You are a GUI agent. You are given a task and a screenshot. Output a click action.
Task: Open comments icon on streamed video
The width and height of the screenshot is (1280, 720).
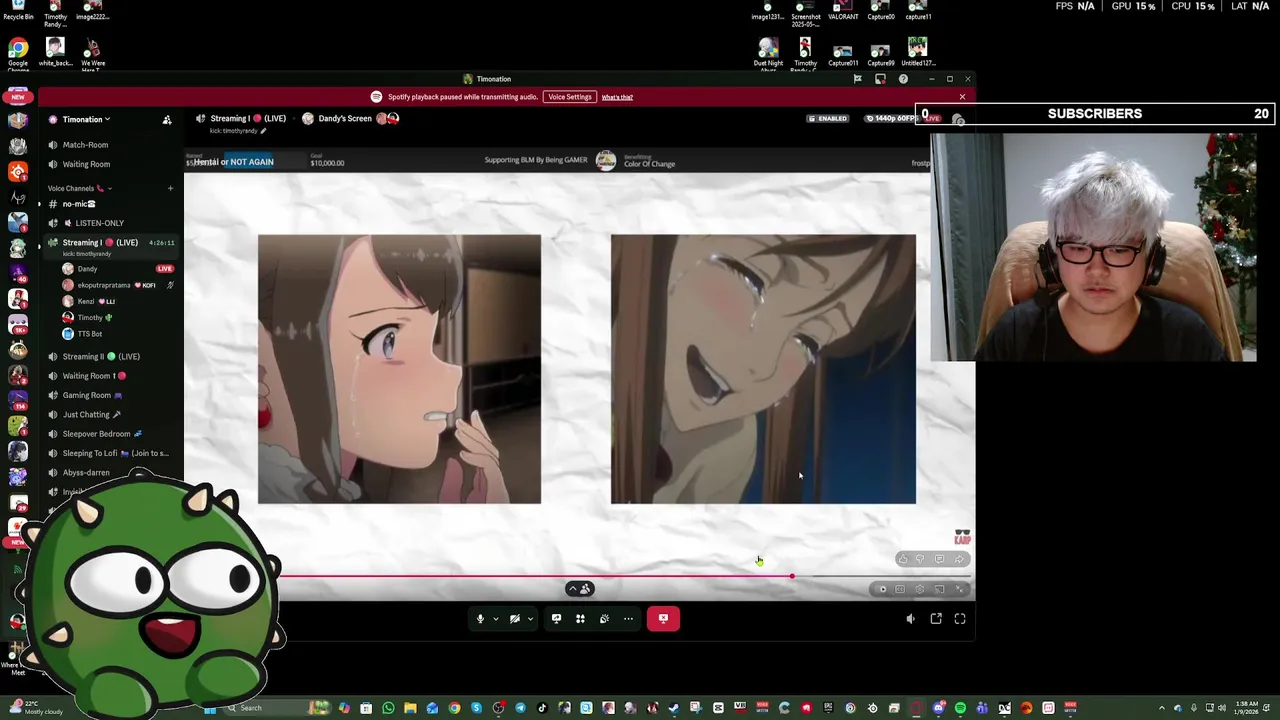click(939, 560)
